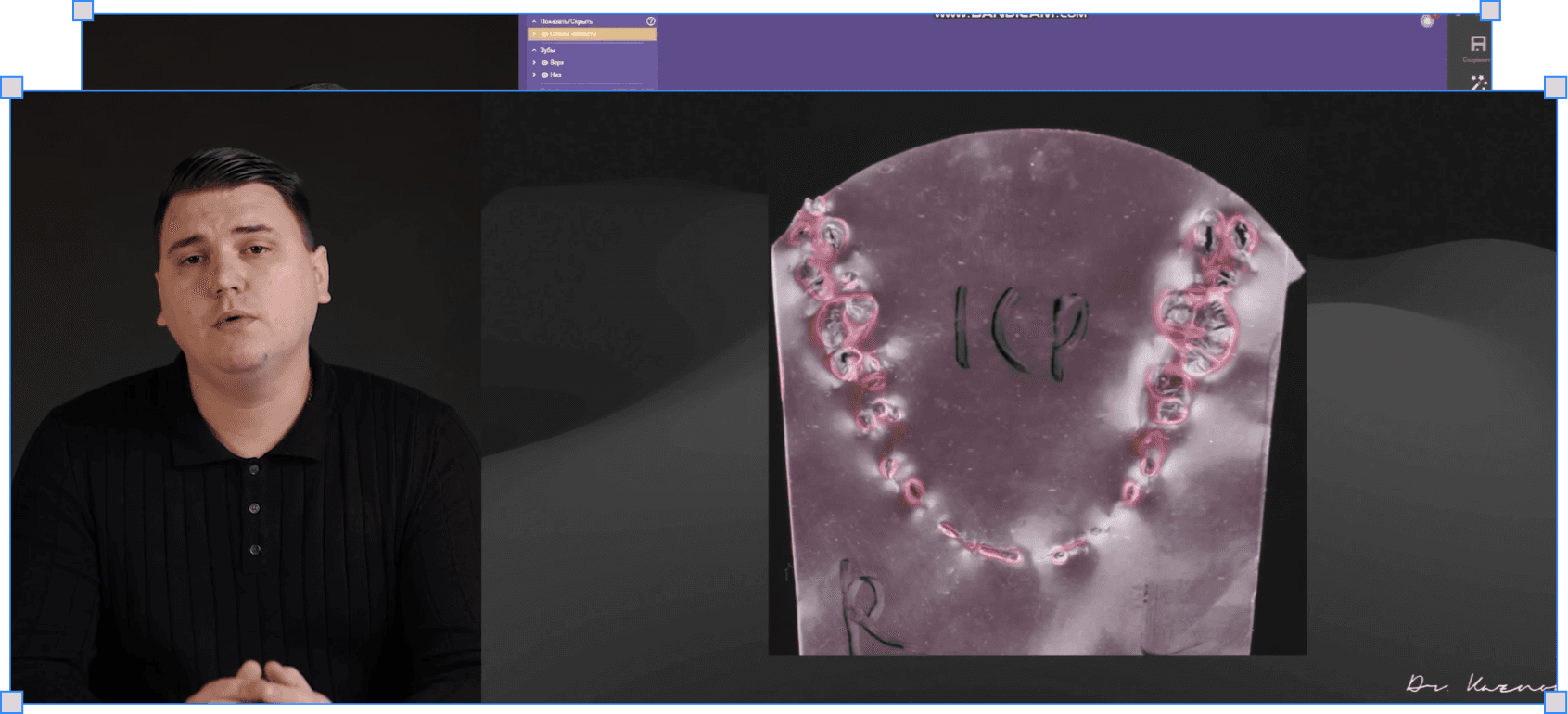Grab top-right handle of upper screen-capture layer
This screenshot has width=1568, height=714.
[x=1490, y=10]
